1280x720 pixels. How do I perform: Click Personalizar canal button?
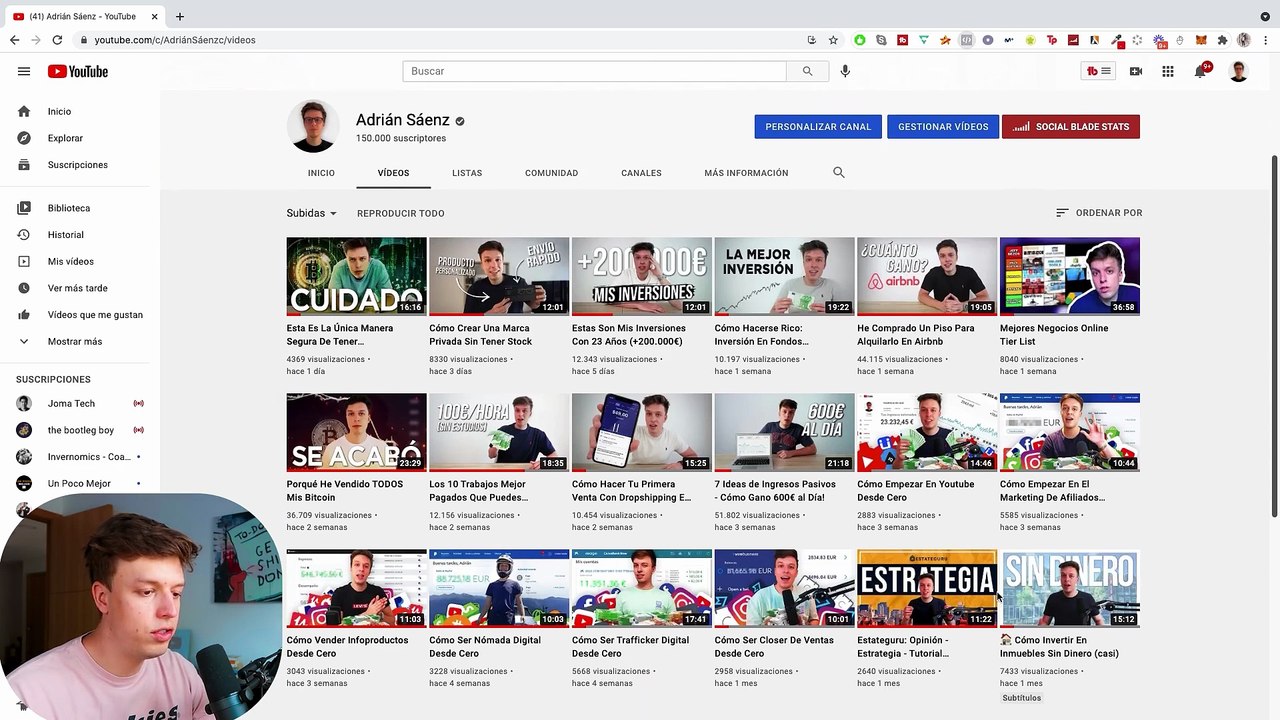click(x=818, y=127)
